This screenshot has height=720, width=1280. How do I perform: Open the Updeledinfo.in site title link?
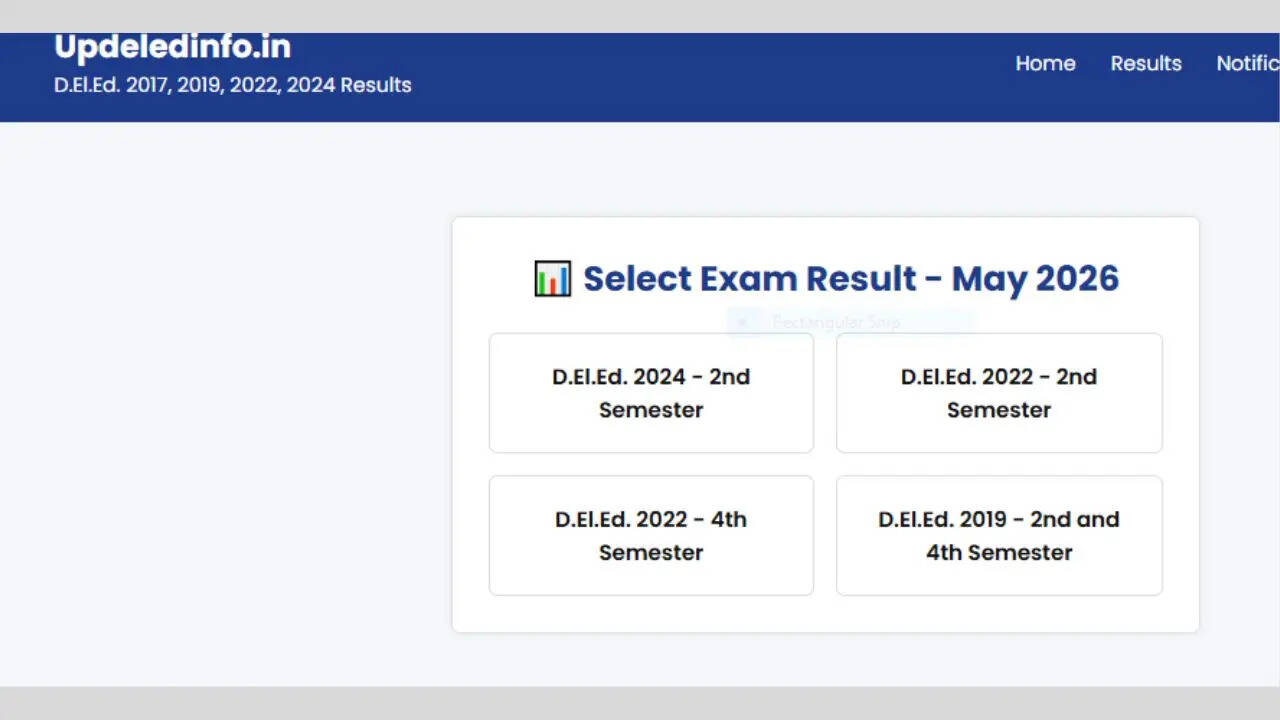[x=172, y=47]
